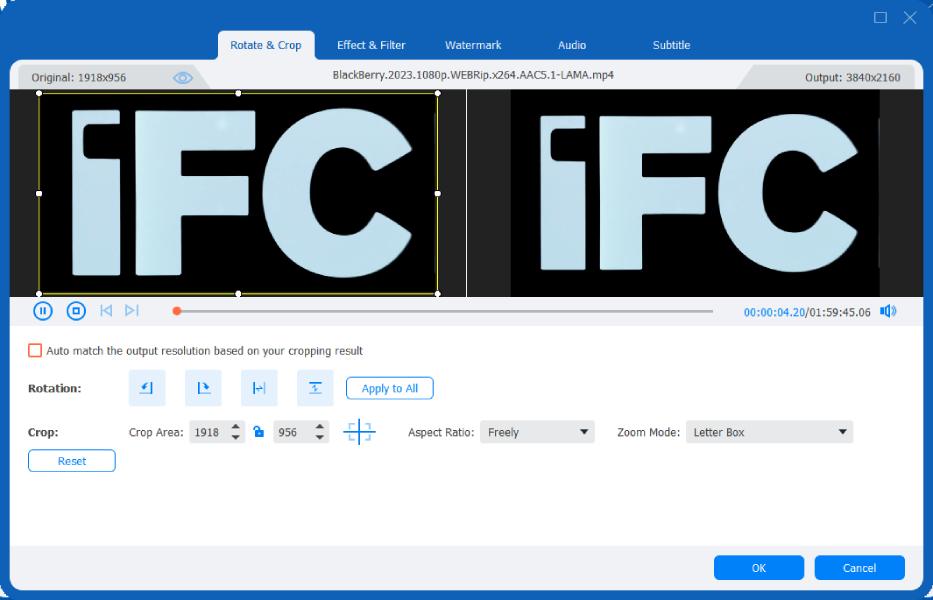Cancel the editing dialog
Screen dimensions: 933x600
(x=859, y=568)
